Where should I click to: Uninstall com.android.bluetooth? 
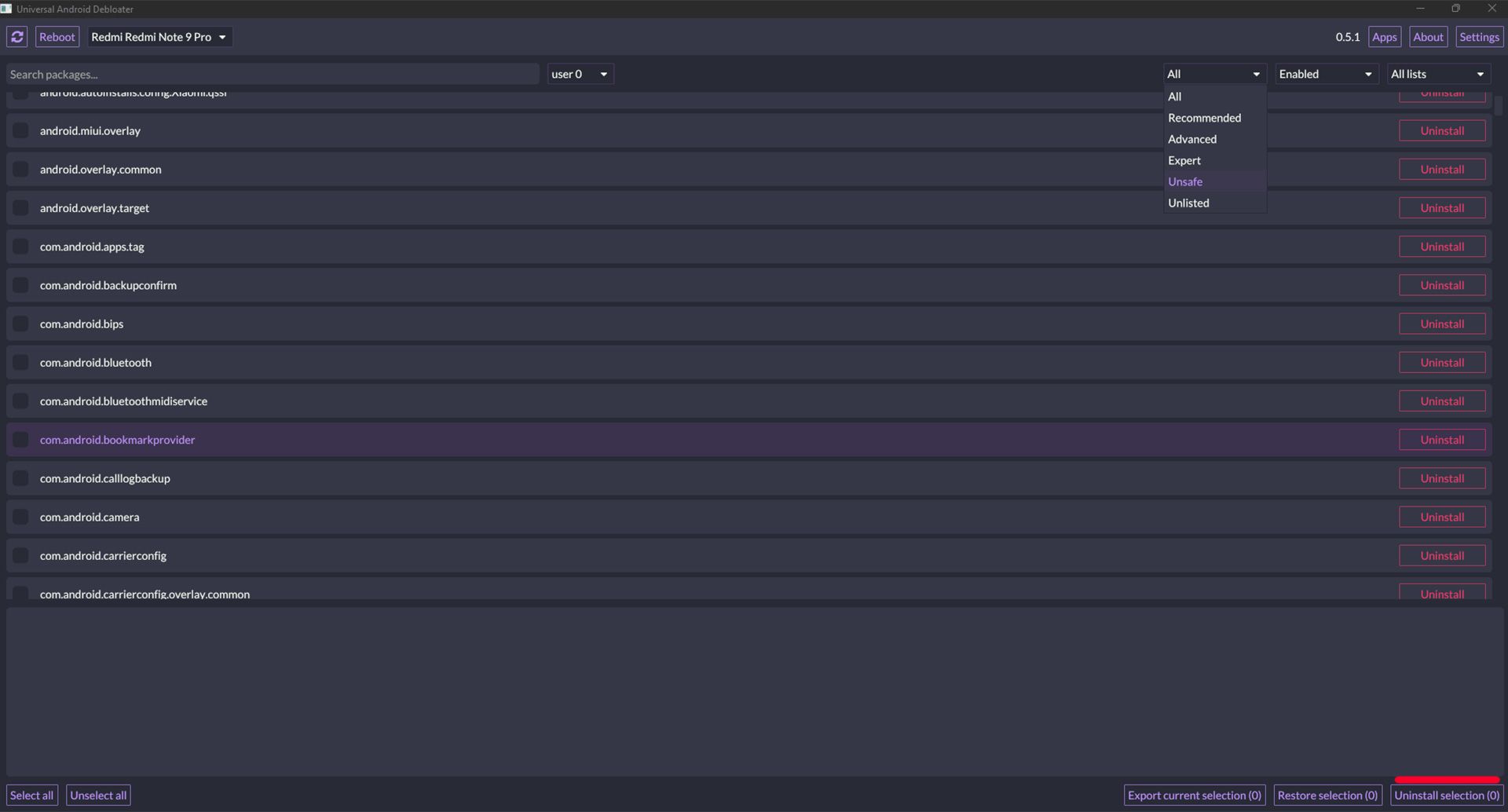click(1442, 362)
